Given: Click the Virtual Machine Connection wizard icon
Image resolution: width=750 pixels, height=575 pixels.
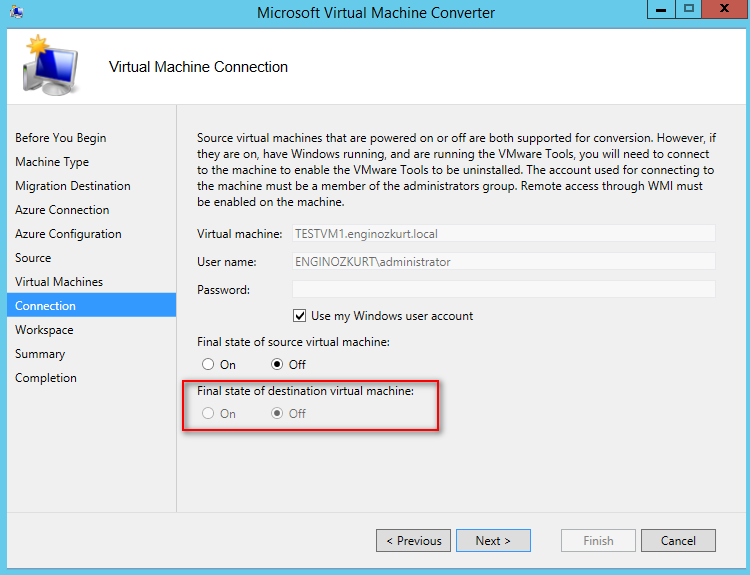Looking at the screenshot, I should (51, 65).
